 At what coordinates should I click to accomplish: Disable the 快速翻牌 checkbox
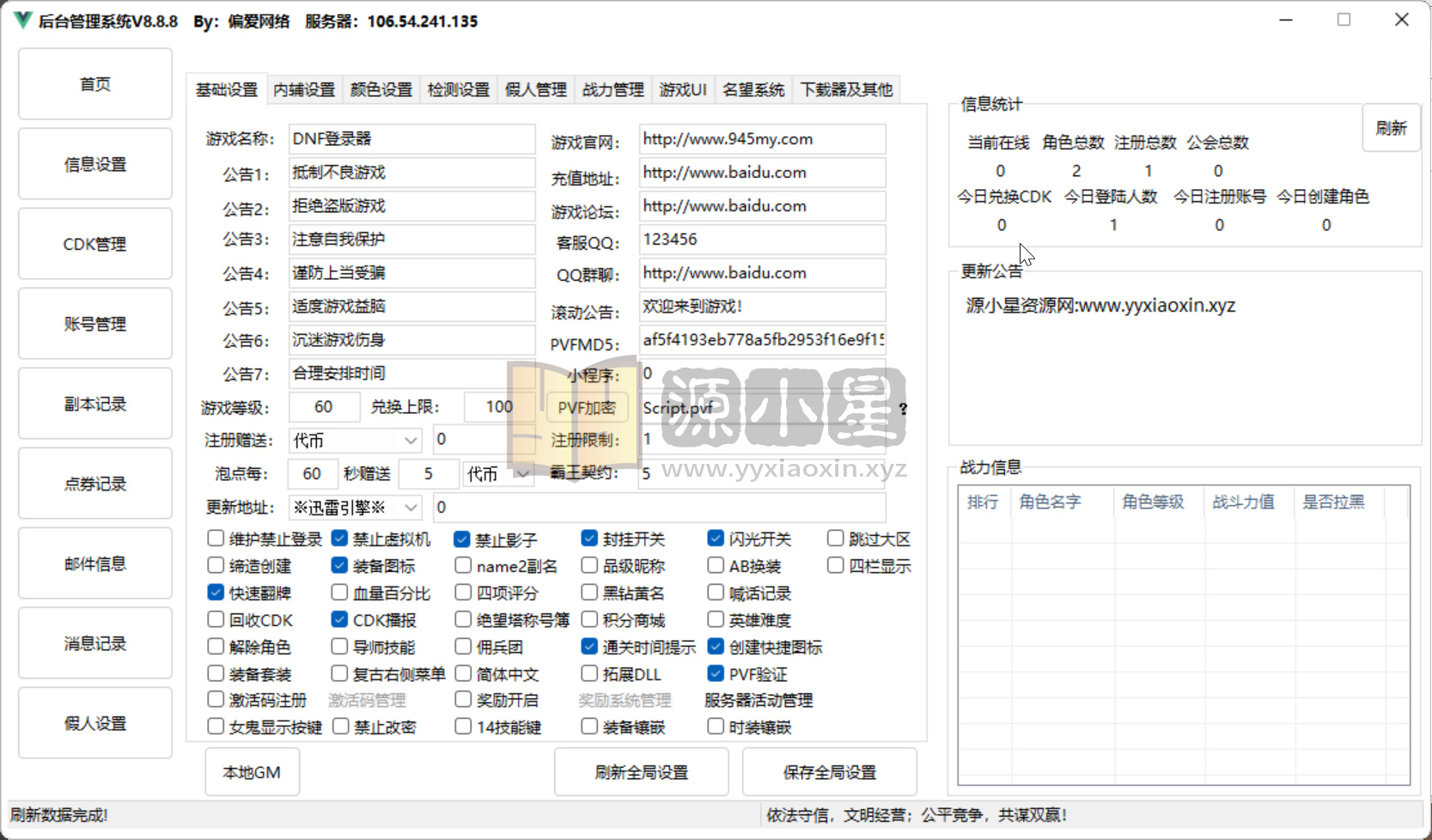216,592
